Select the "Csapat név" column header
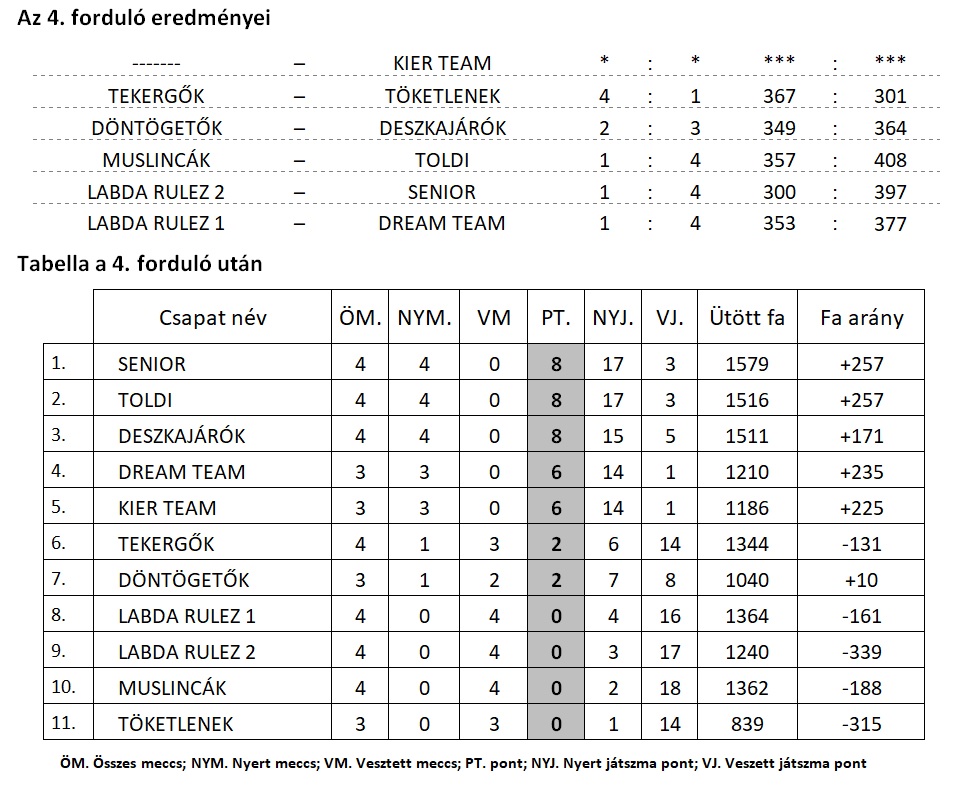Viewport: 962px width, 785px height. coord(212,318)
